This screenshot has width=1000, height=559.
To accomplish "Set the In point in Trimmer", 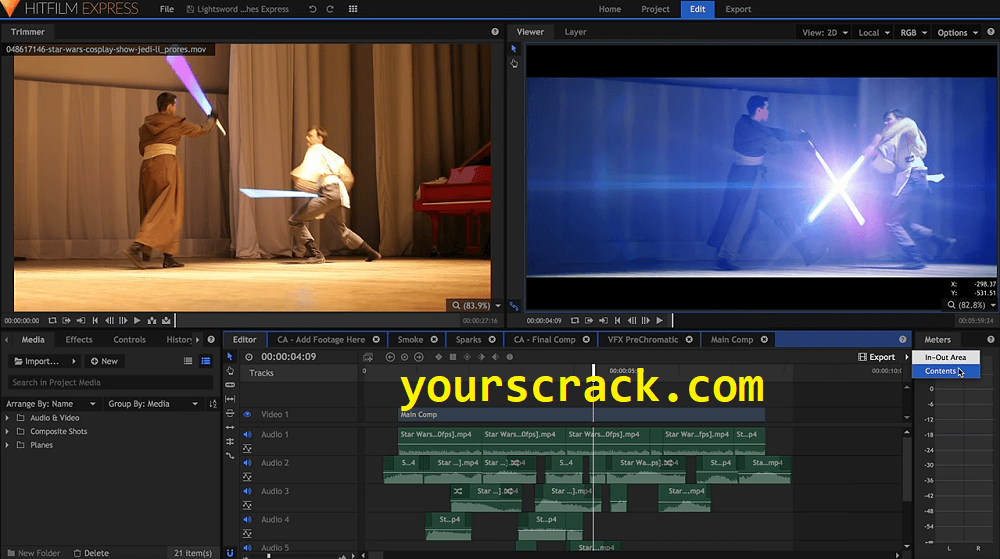I will [x=66, y=321].
